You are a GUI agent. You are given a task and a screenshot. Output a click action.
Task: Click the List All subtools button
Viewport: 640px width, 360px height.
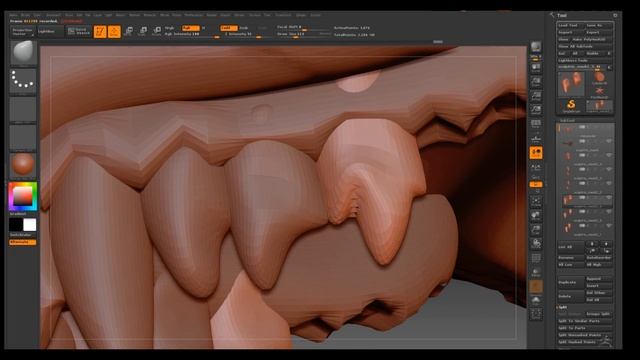coord(570,247)
